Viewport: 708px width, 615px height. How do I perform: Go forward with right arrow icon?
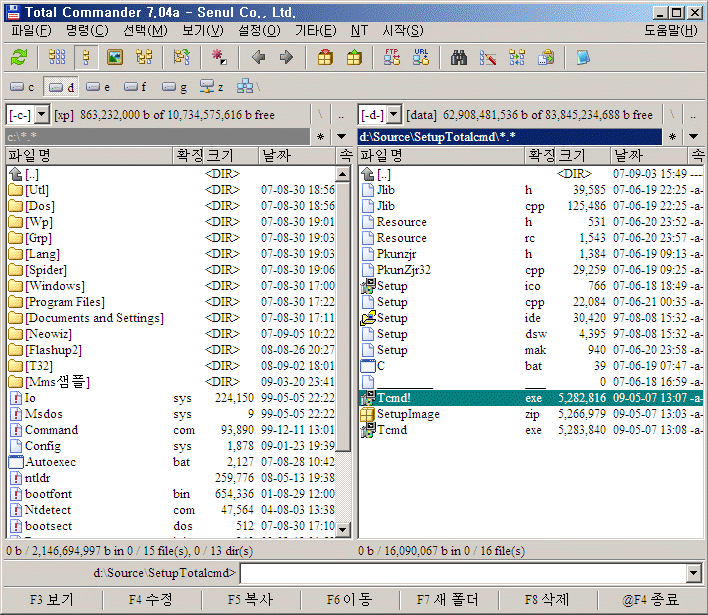tap(286, 57)
